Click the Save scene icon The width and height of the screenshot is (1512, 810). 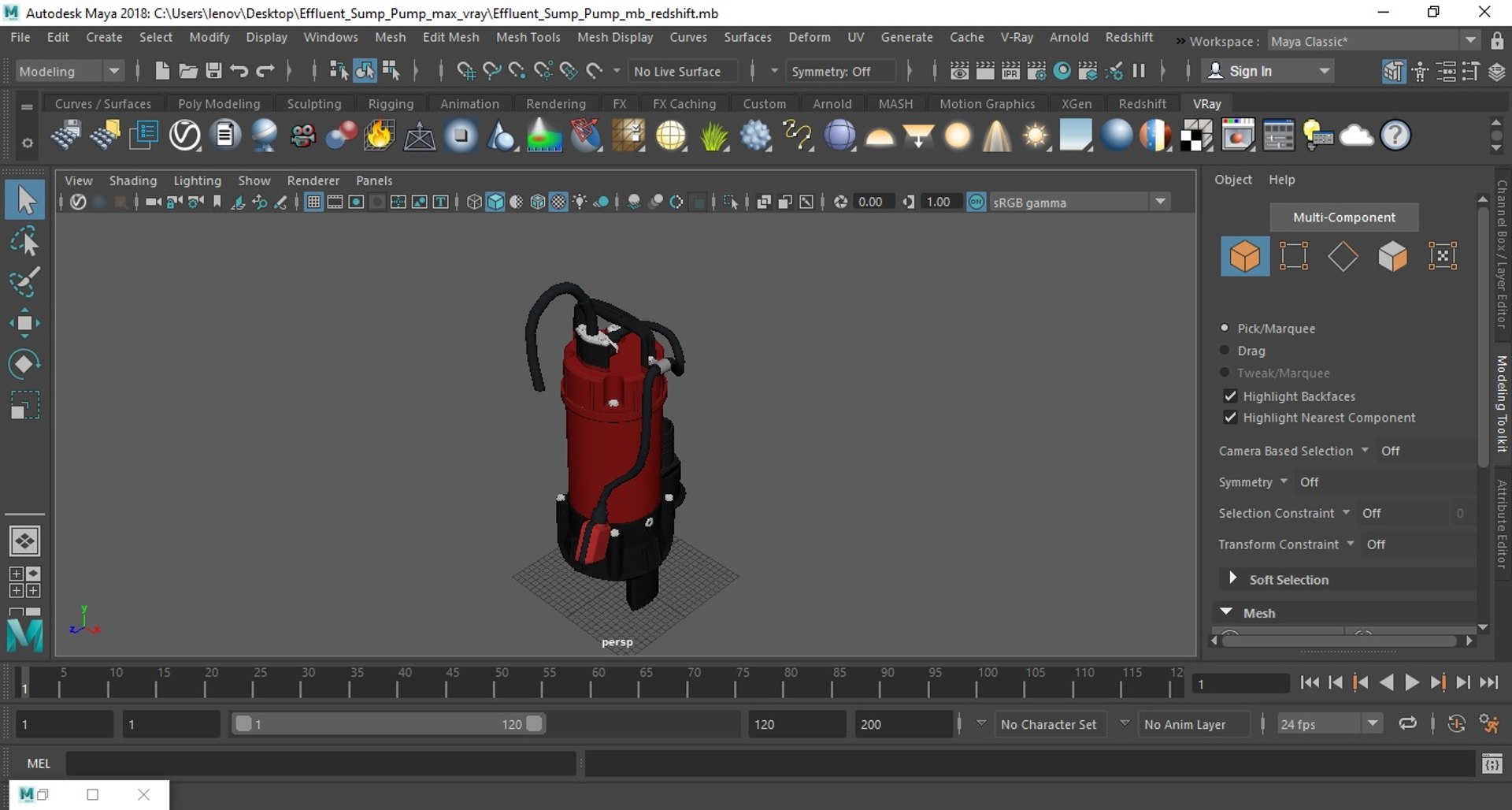tap(213, 71)
